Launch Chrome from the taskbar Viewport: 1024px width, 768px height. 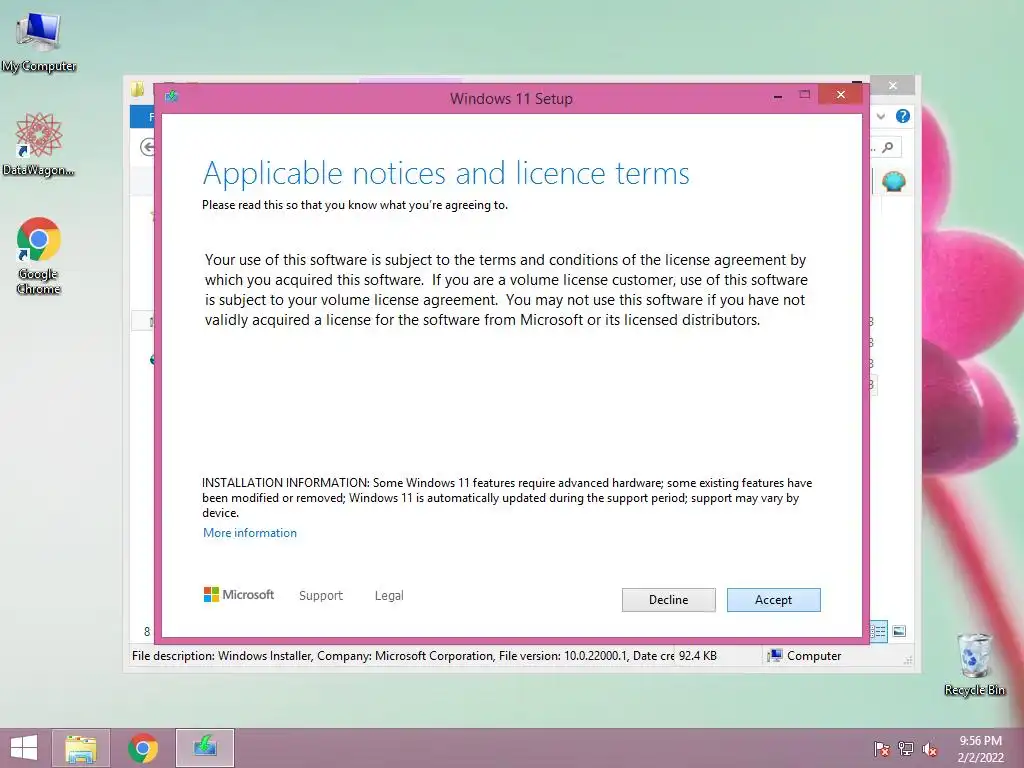coord(143,748)
